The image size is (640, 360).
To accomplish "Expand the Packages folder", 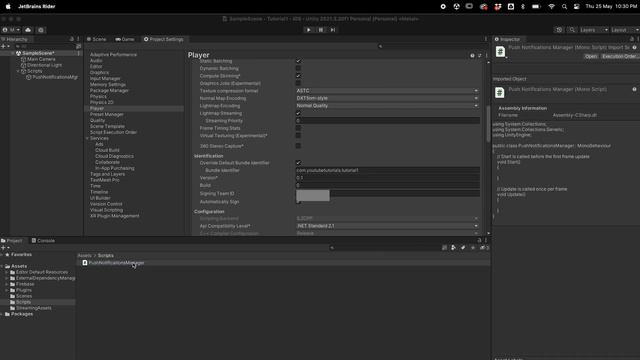I will [x=2, y=314].
